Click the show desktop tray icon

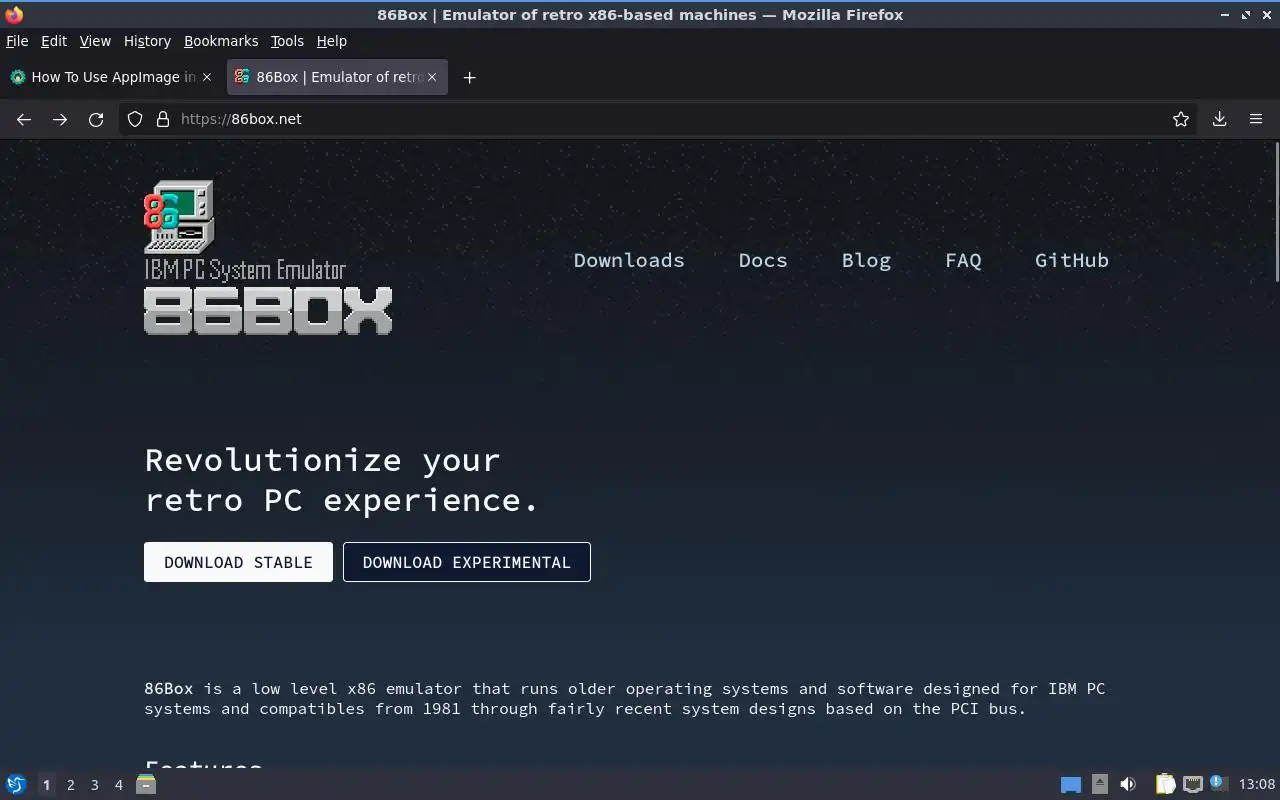tap(1071, 784)
